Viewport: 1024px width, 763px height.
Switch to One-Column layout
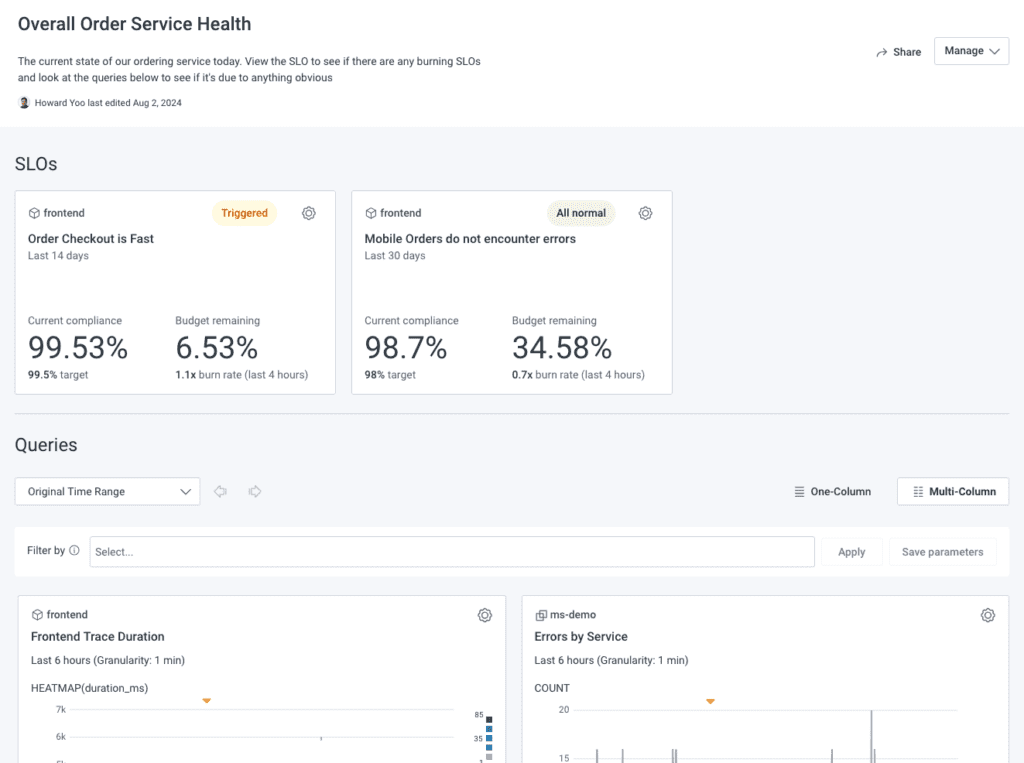coord(832,491)
